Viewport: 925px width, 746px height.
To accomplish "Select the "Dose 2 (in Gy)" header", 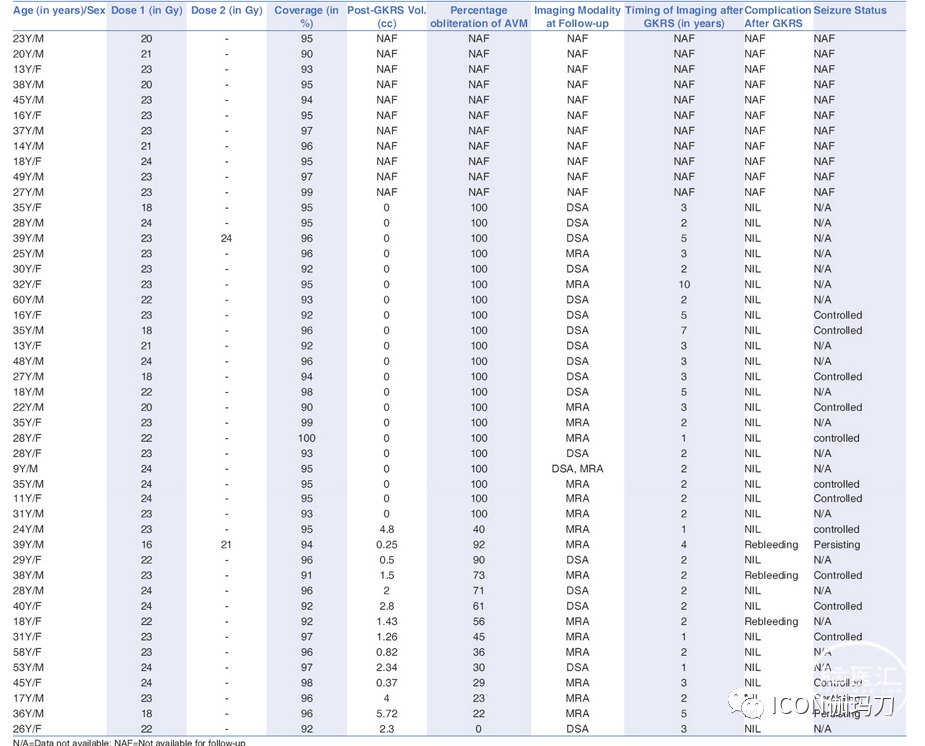I will pos(227,11).
